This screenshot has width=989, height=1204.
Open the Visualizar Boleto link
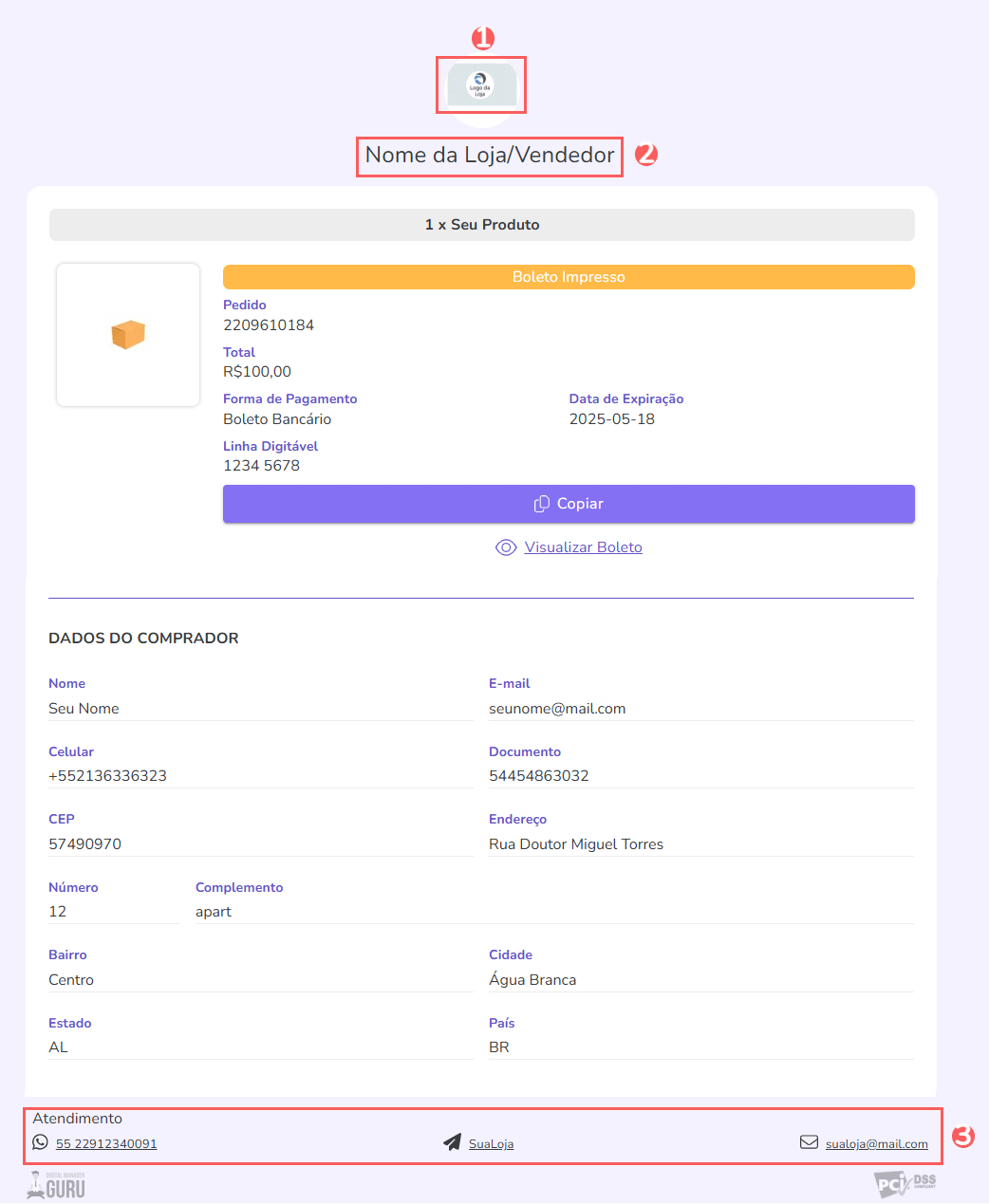[583, 547]
